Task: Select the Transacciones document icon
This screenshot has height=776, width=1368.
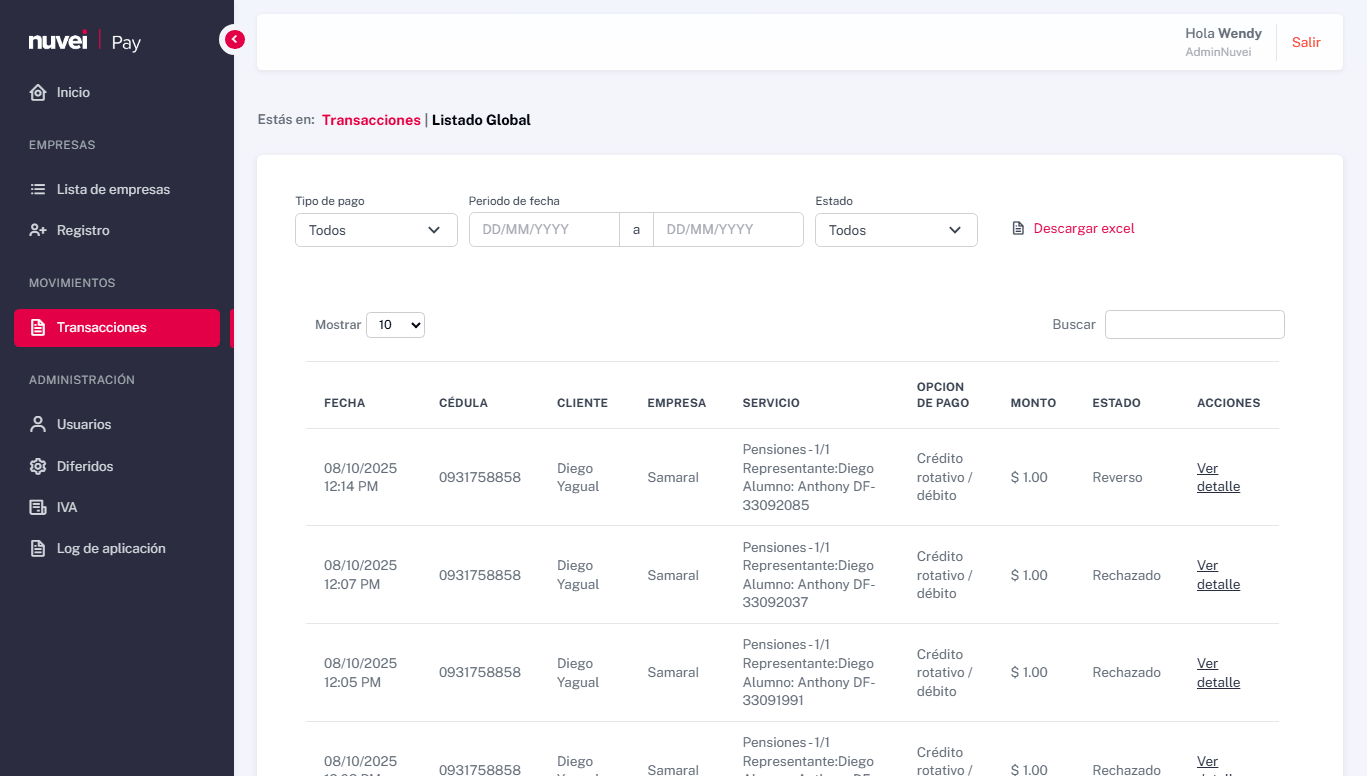Action: 38,327
